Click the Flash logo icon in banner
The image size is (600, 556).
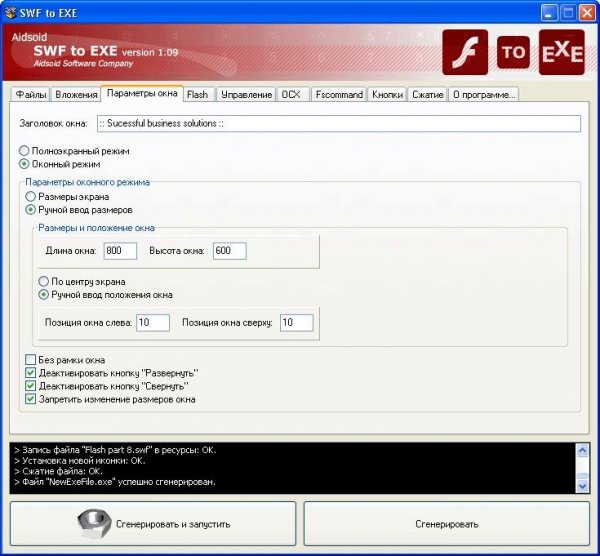pyautogui.click(x=465, y=52)
